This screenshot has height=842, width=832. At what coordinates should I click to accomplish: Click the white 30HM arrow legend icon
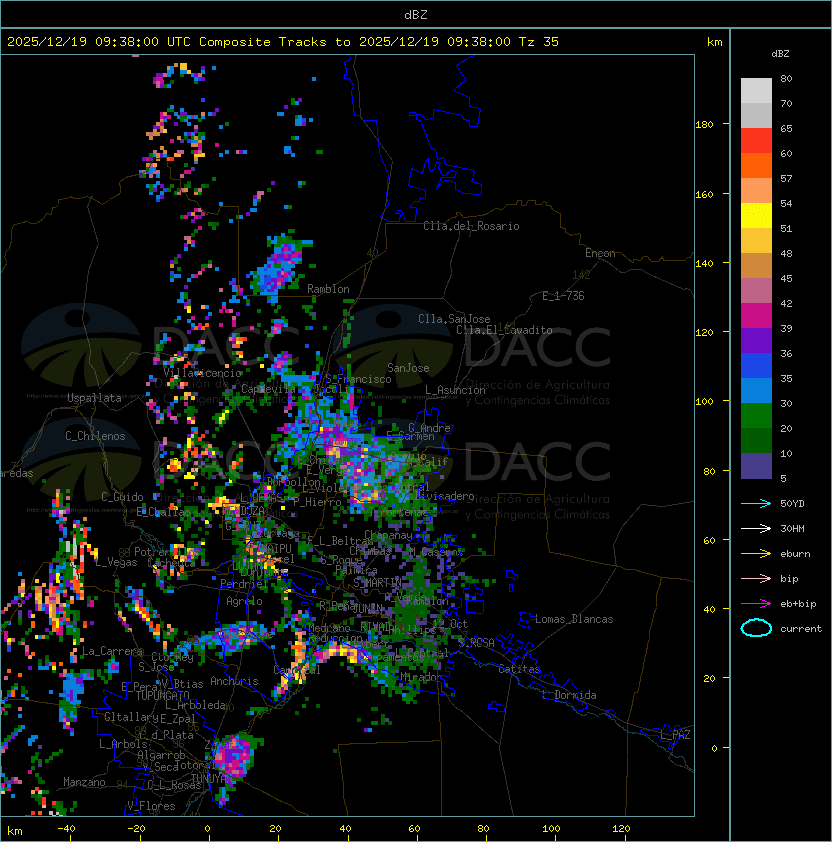(756, 528)
